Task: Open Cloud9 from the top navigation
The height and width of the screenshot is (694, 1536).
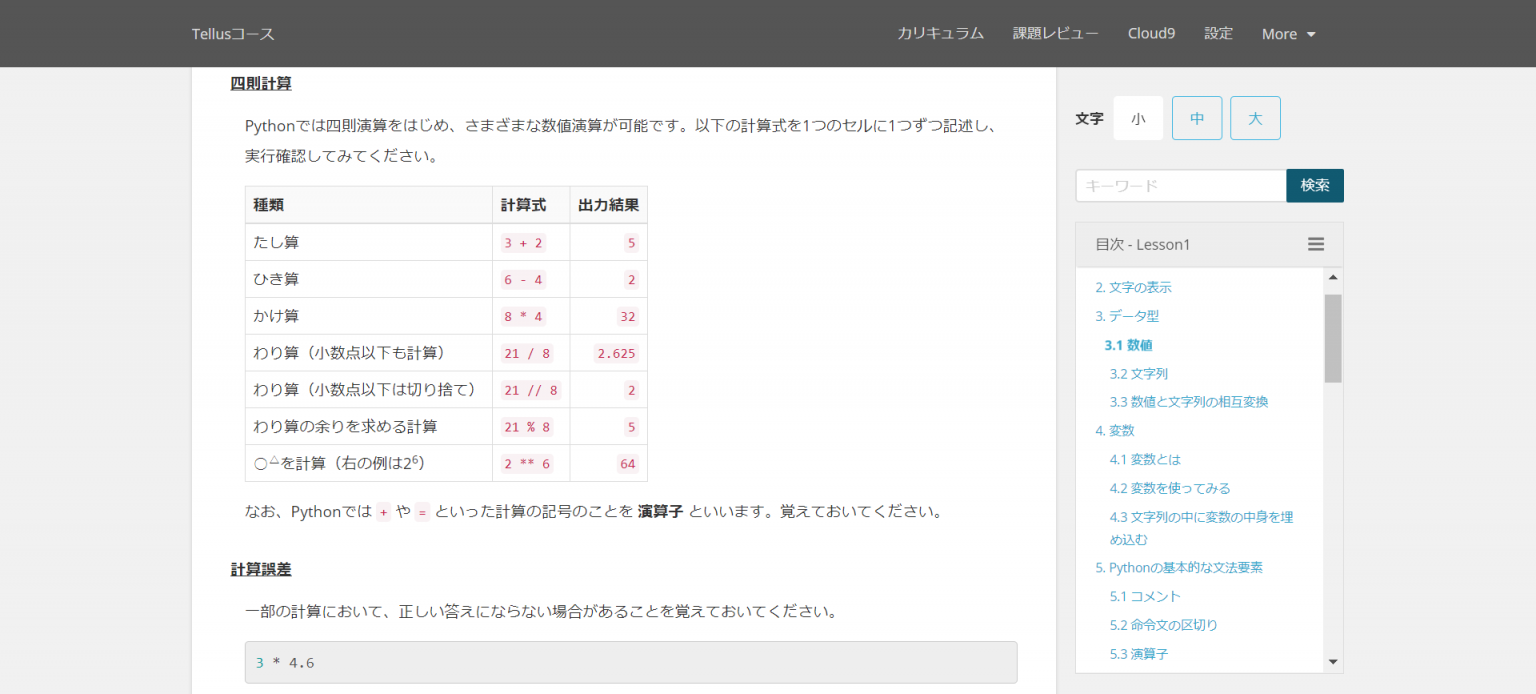Action: 1151,33
